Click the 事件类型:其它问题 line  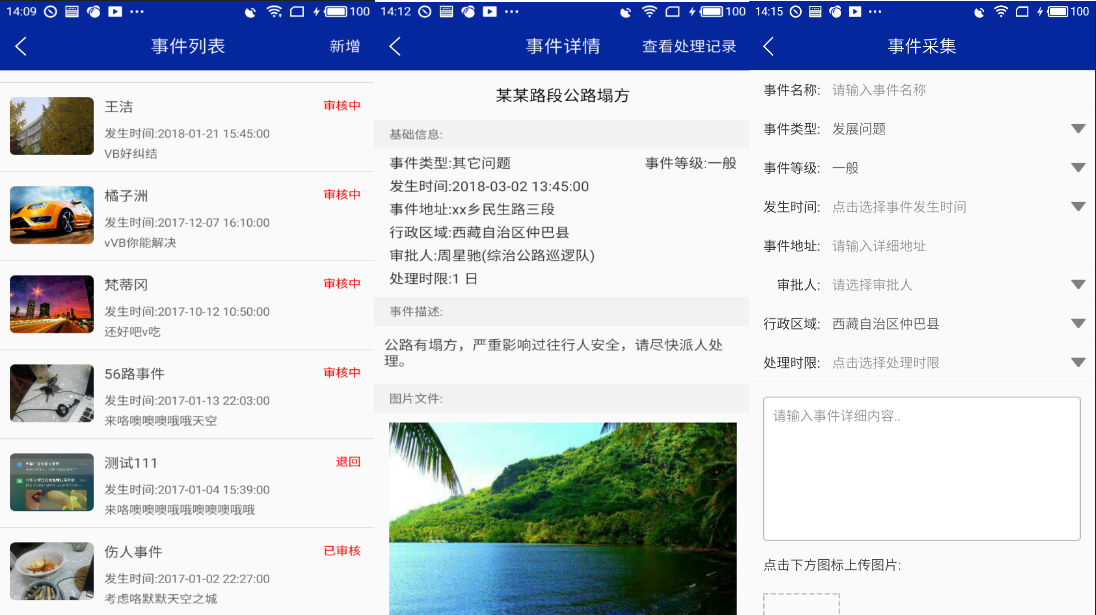coord(450,163)
